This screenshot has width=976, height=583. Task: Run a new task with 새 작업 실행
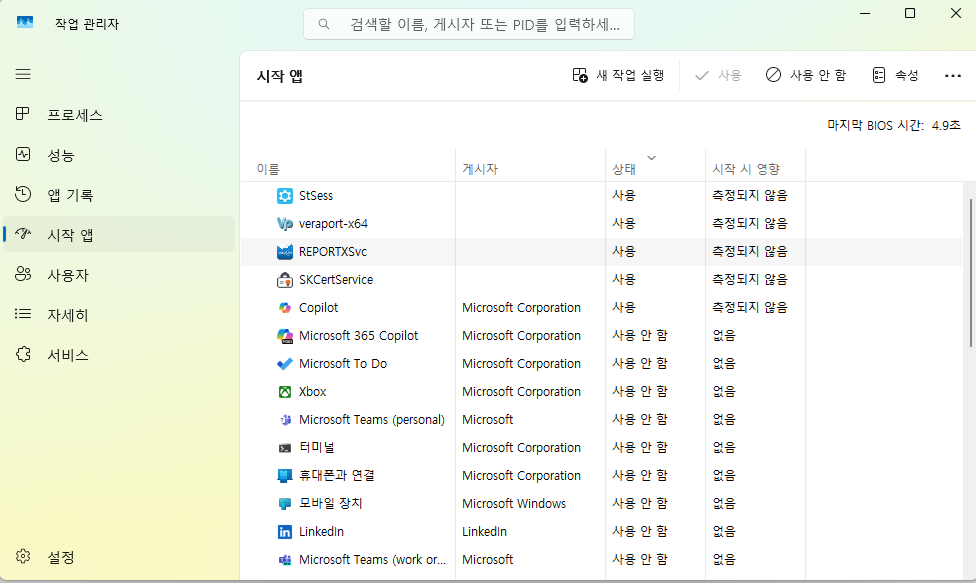[618, 75]
